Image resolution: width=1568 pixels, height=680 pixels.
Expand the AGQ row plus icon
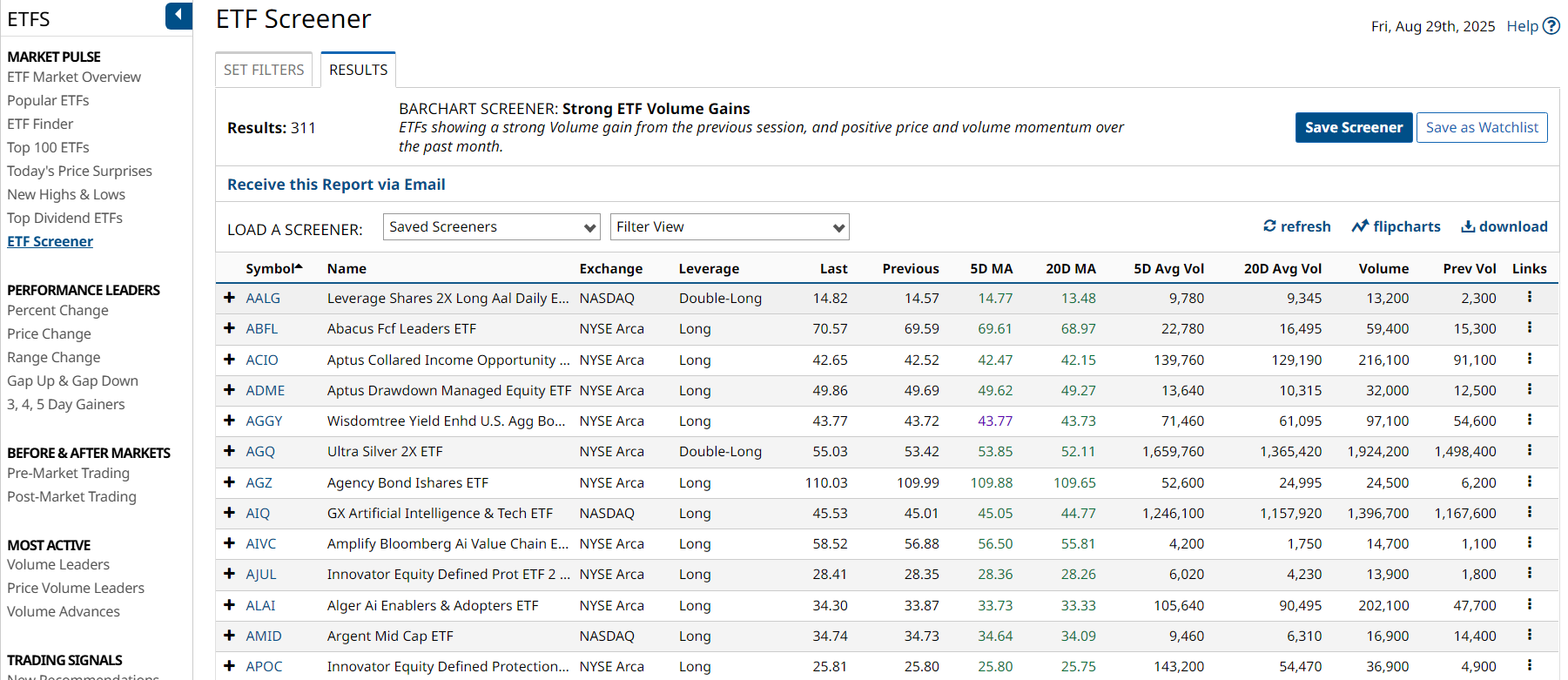point(229,451)
